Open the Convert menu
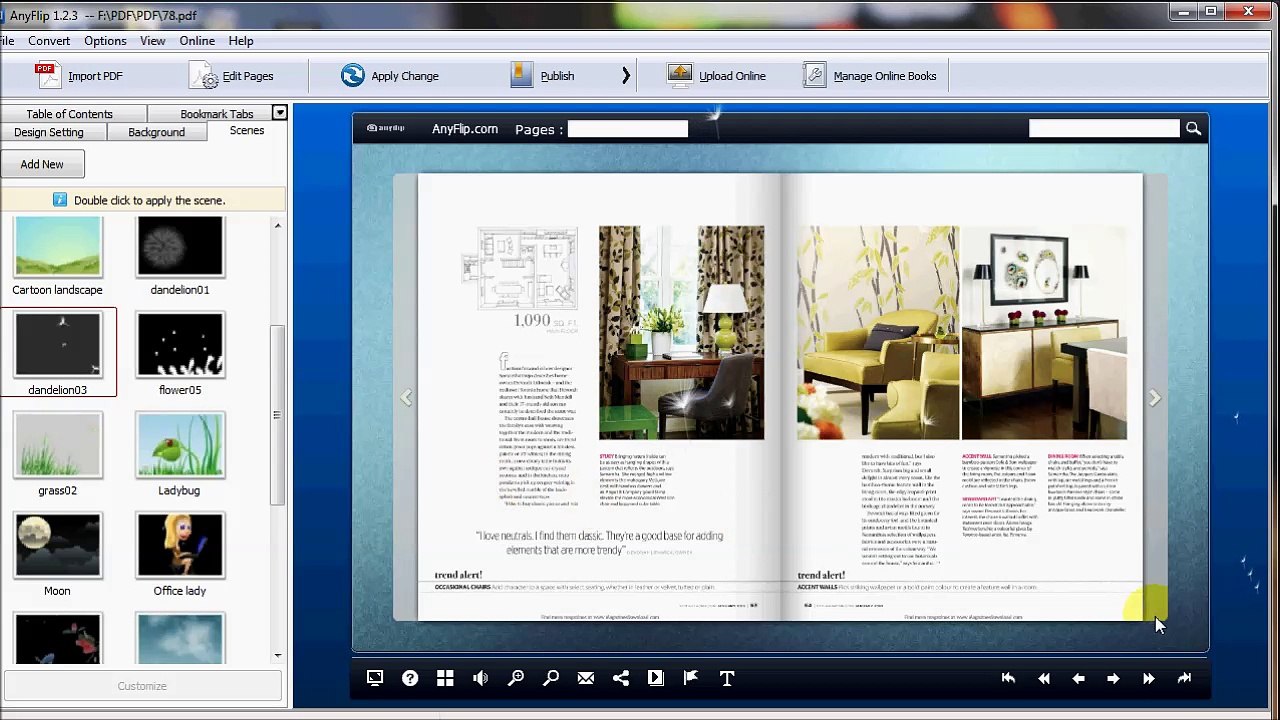This screenshot has height=720, width=1280. pyautogui.click(x=49, y=41)
